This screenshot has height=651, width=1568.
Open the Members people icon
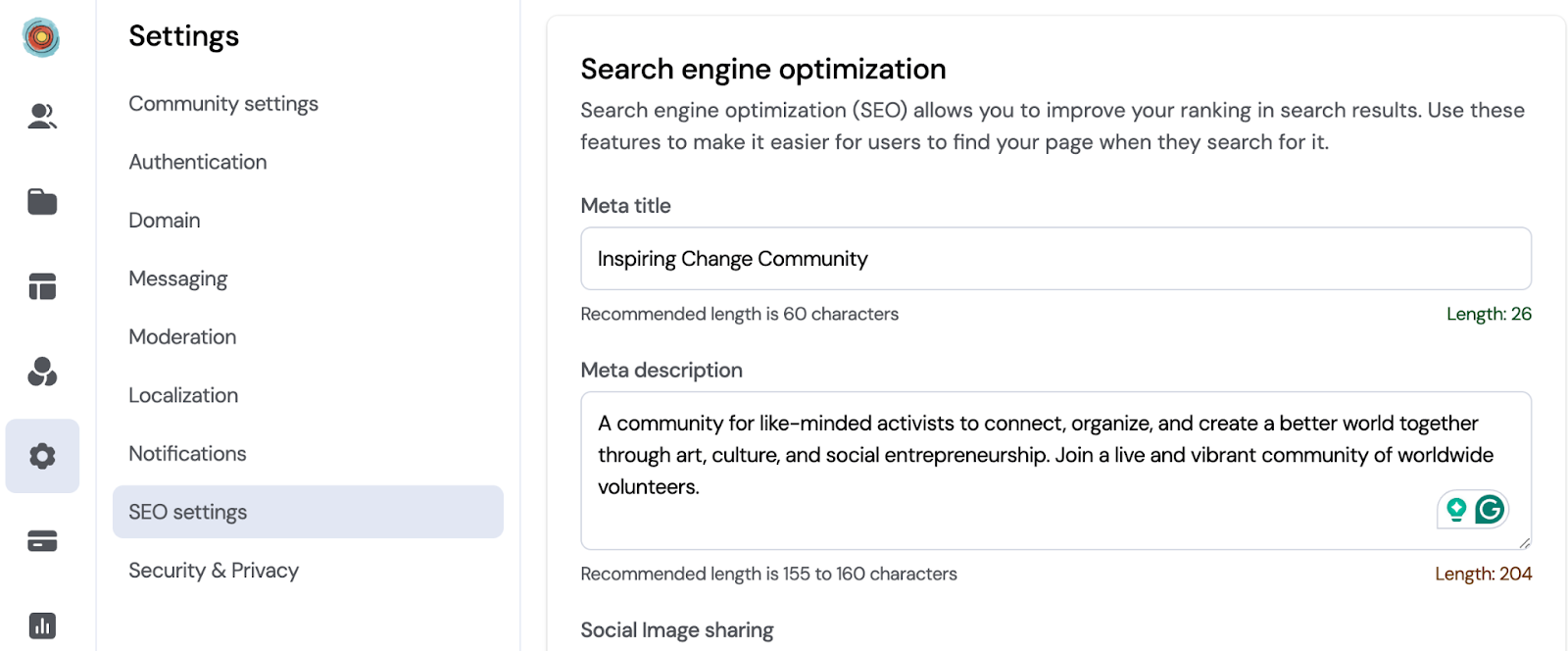pyautogui.click(x=42, y=117)
